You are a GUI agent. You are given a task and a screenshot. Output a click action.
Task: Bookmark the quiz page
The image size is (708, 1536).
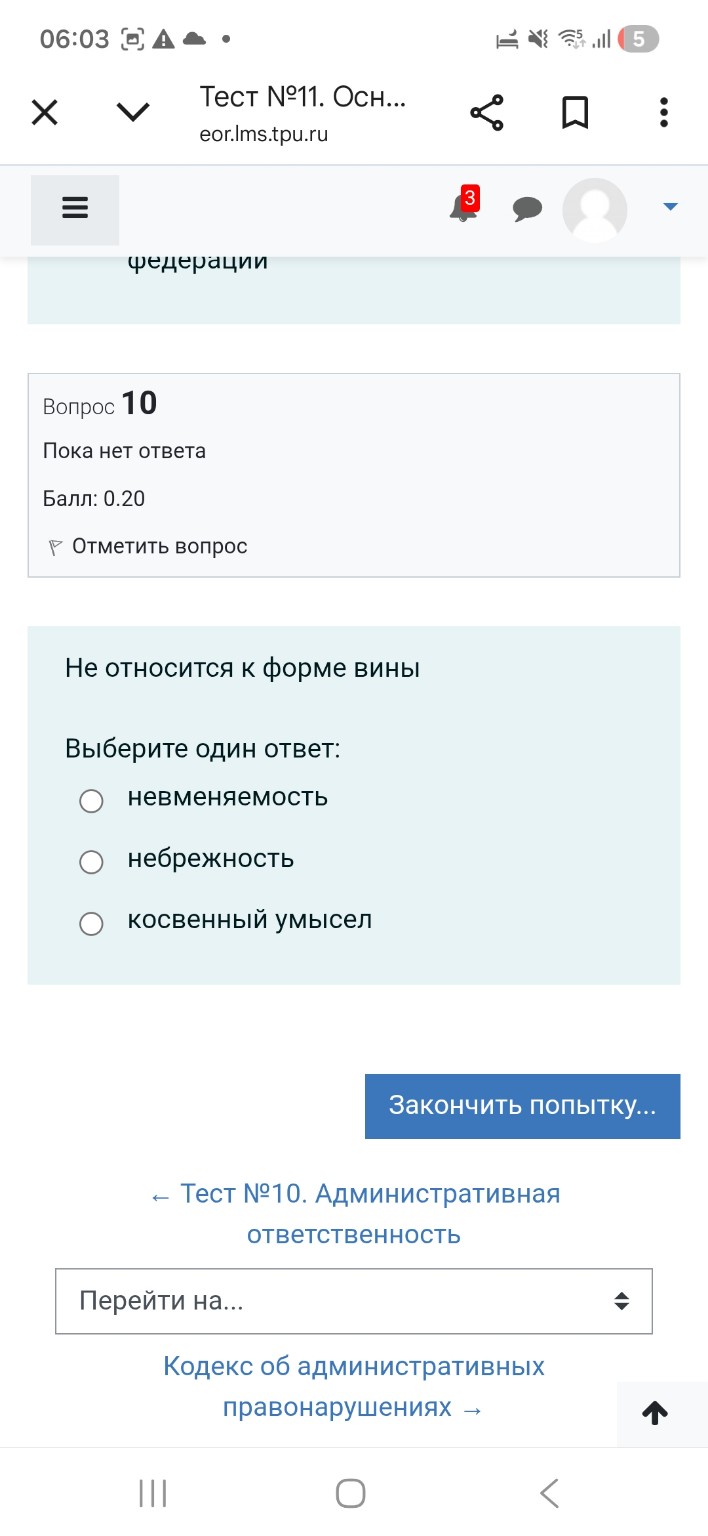click(575, 112)
